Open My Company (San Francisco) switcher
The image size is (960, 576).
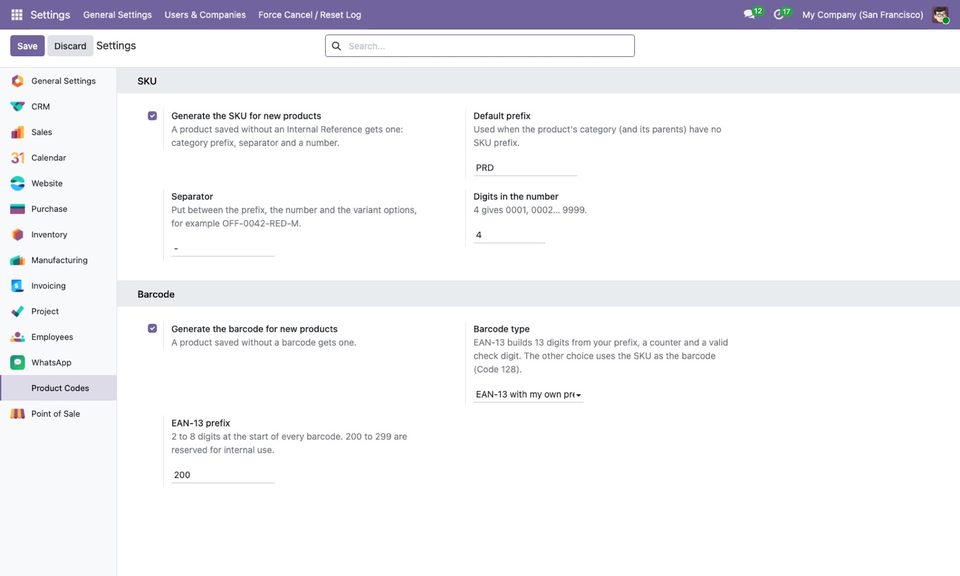tap(863, 15)
